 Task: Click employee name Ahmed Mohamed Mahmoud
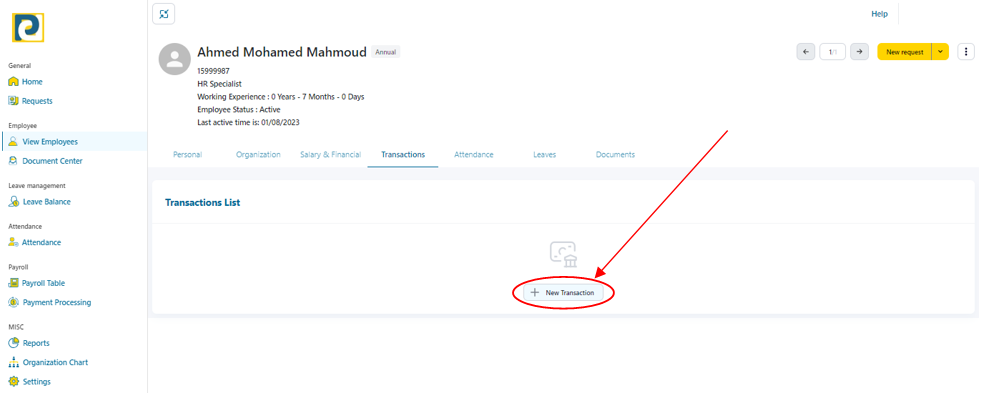[x=282, y=52]
